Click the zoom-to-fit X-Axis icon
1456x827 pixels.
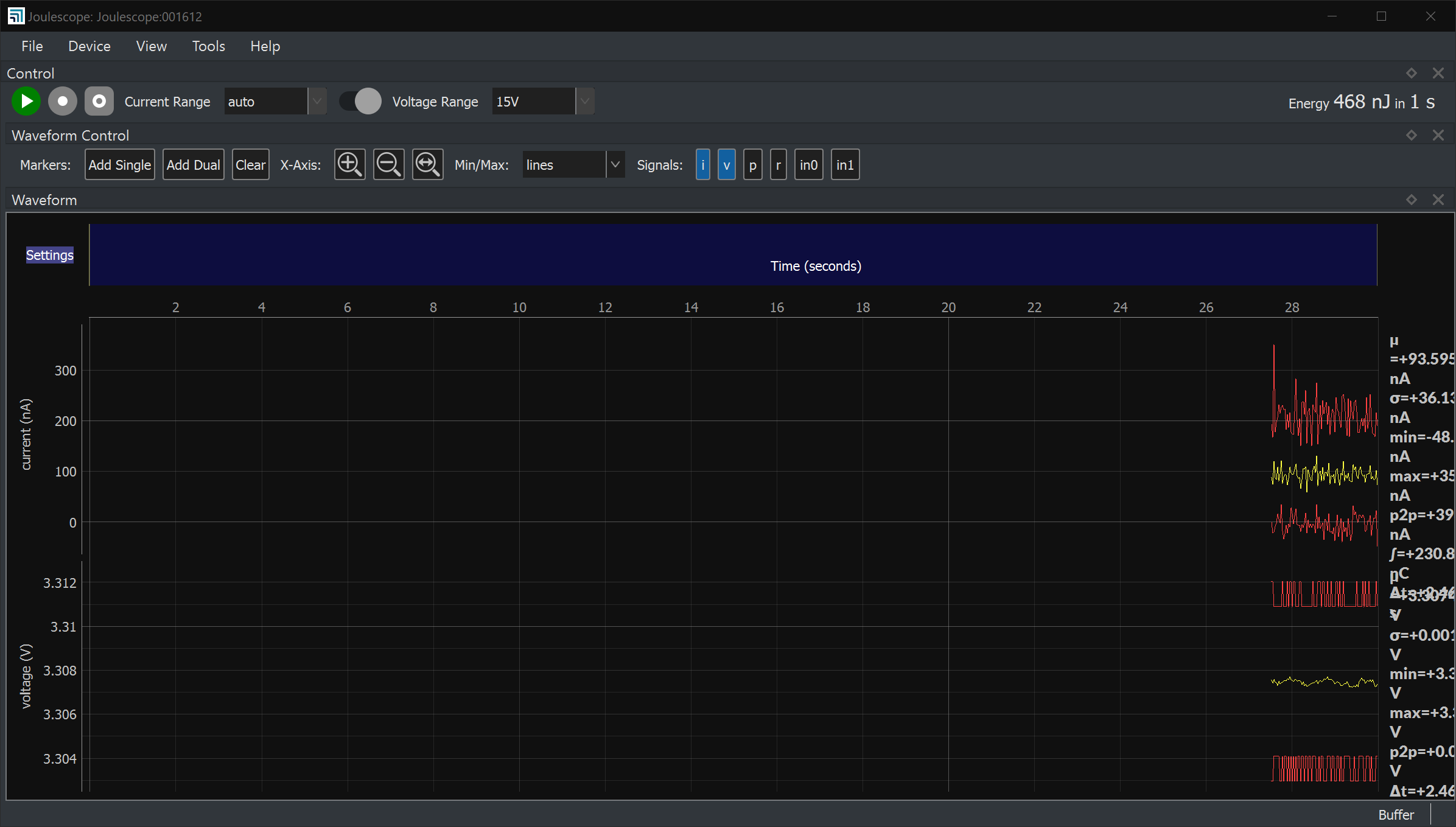click(427, 164)
